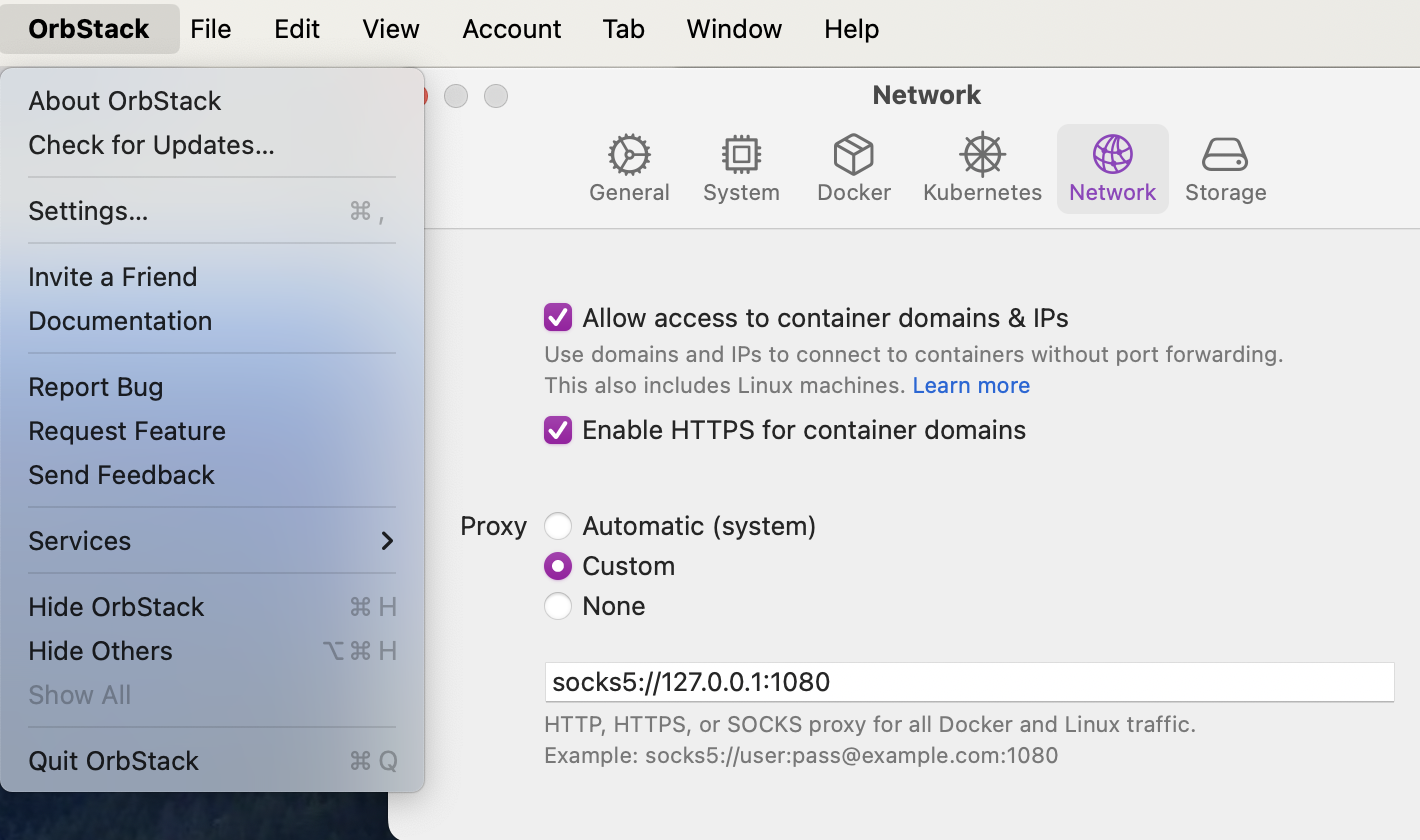
Task: Follow the Learn more link
Action: [x=971, y=385]
